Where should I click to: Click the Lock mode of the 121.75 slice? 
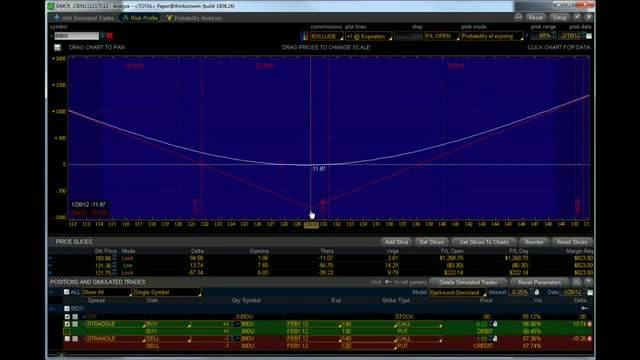coord(128,273)
